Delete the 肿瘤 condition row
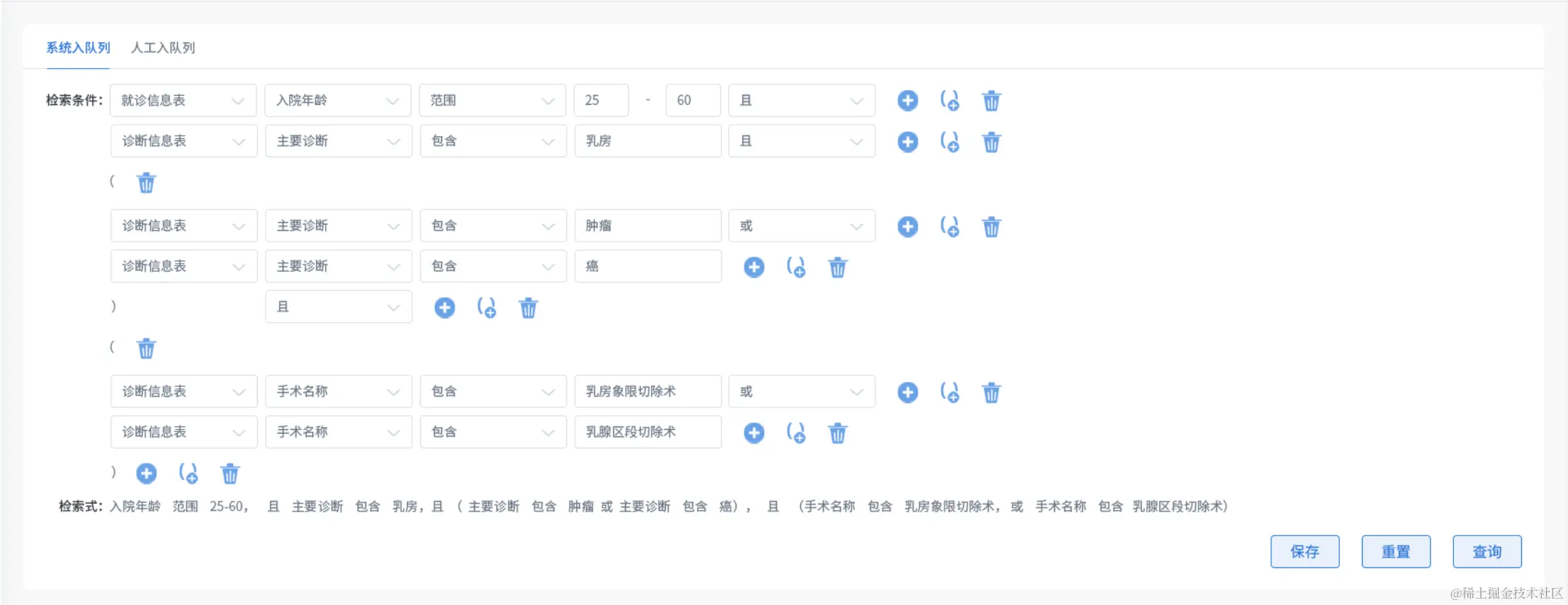1568x605 pixels. point(992,227)
